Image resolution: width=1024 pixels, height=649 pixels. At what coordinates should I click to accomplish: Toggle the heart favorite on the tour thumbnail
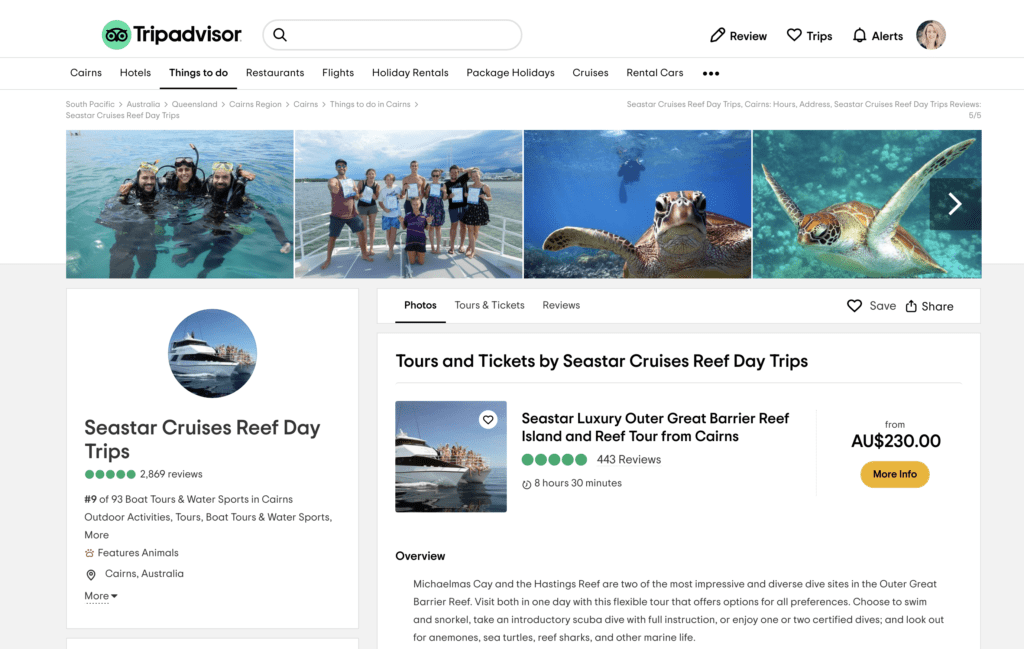pos(488,420)
